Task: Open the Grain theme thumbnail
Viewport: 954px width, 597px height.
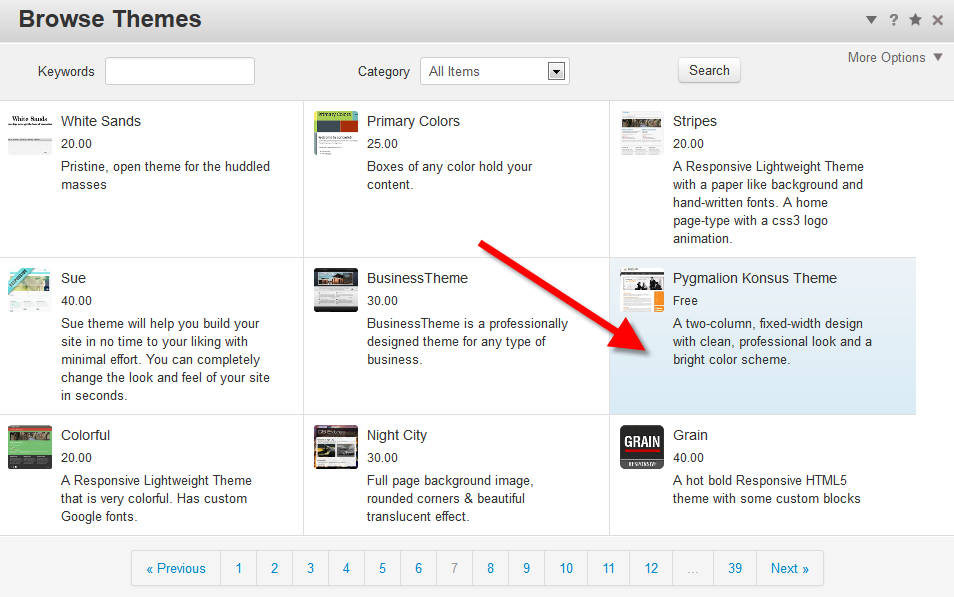Action: (641, 447)
